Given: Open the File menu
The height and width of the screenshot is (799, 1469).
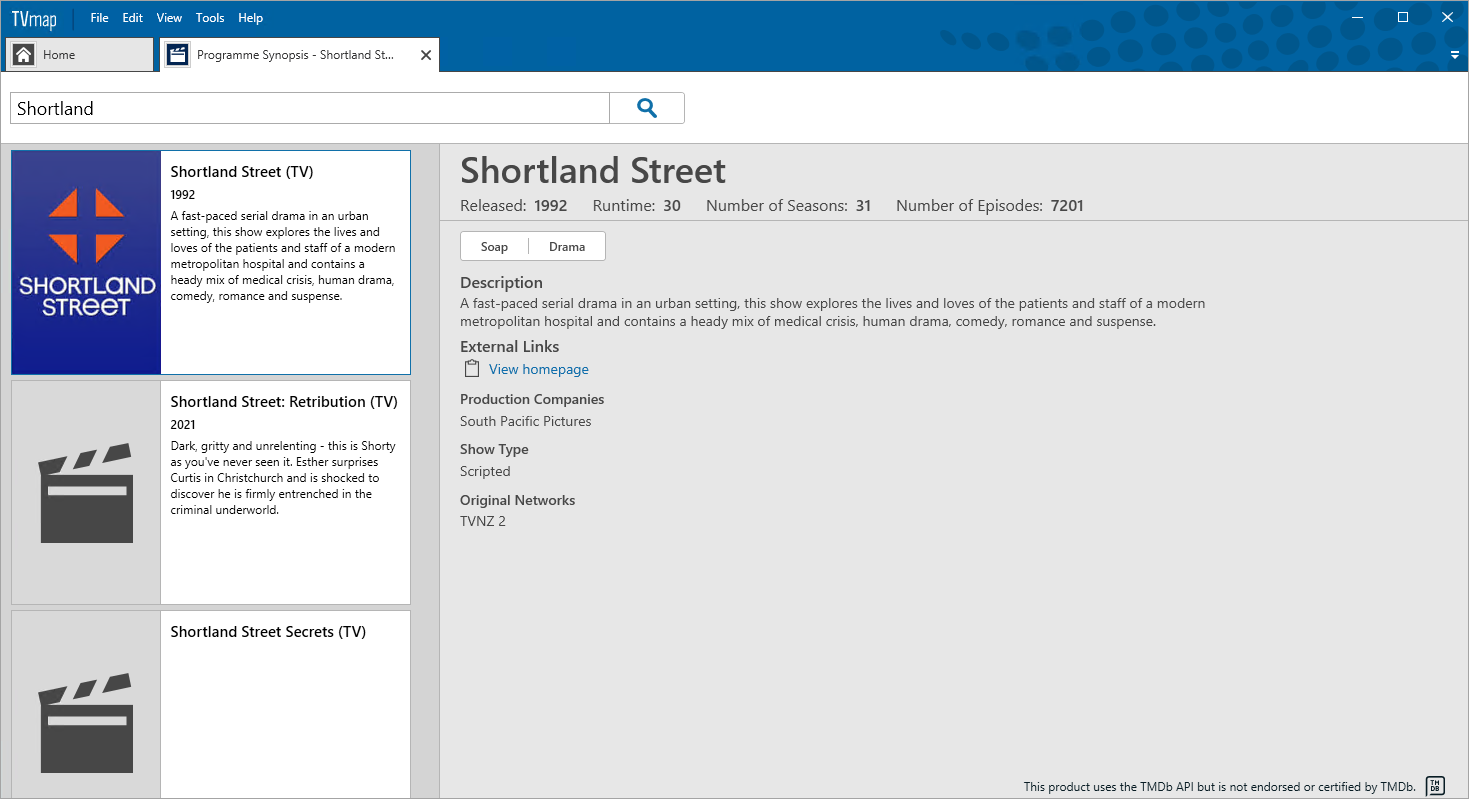Looking at the screenshot, I should pos(99,18).
